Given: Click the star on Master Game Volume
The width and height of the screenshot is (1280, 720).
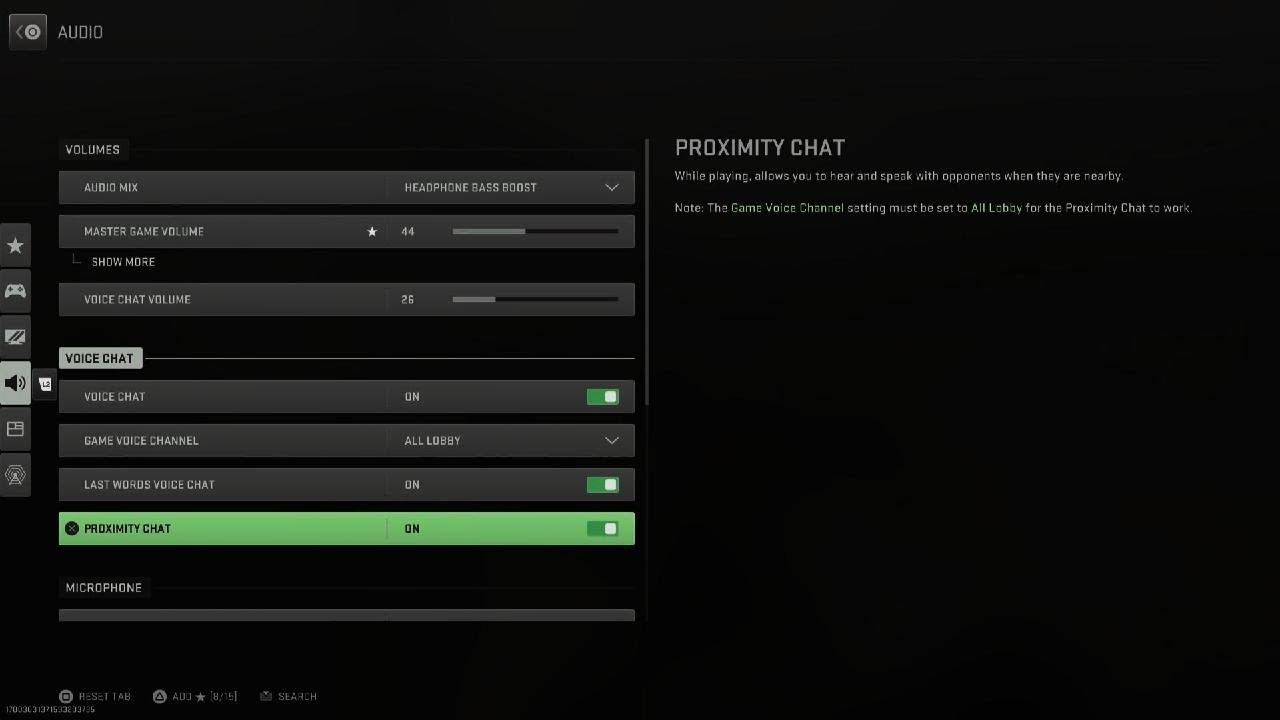Looking at the screenshot, I should (x=372, y=232).
